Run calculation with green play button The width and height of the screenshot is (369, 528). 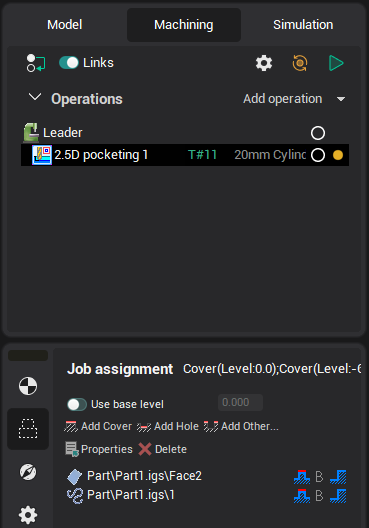(x=336, y=63)
